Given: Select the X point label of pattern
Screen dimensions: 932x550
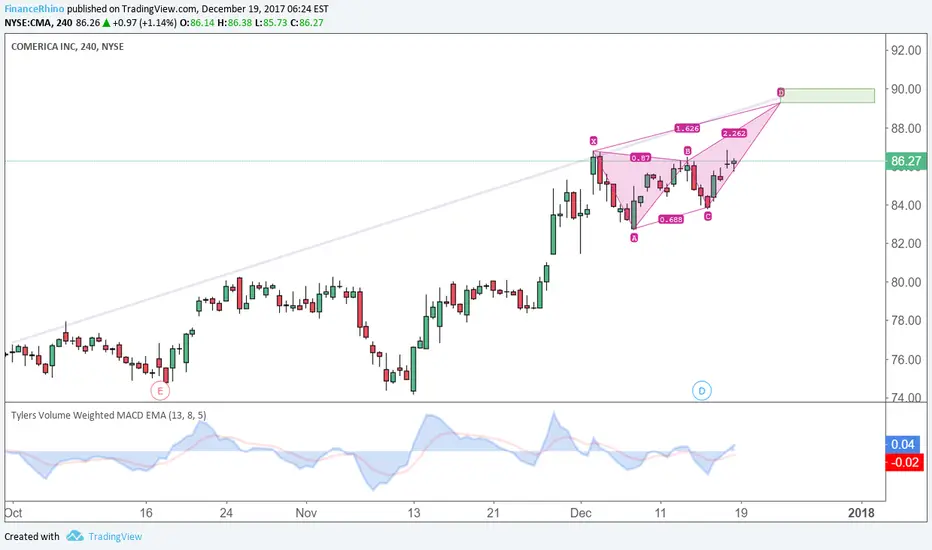Looking at the screenshot, I should tap(593, 141).
